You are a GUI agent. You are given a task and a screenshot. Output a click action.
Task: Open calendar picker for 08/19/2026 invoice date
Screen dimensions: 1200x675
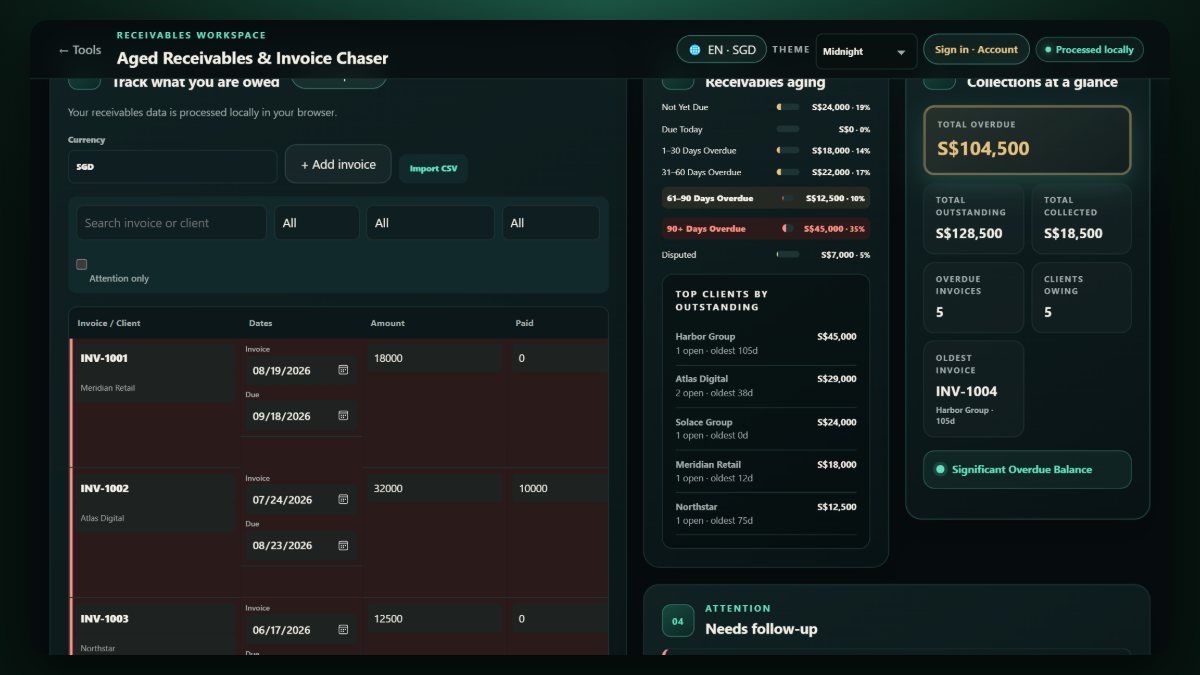pyautogui.click(x=343, y=370)
